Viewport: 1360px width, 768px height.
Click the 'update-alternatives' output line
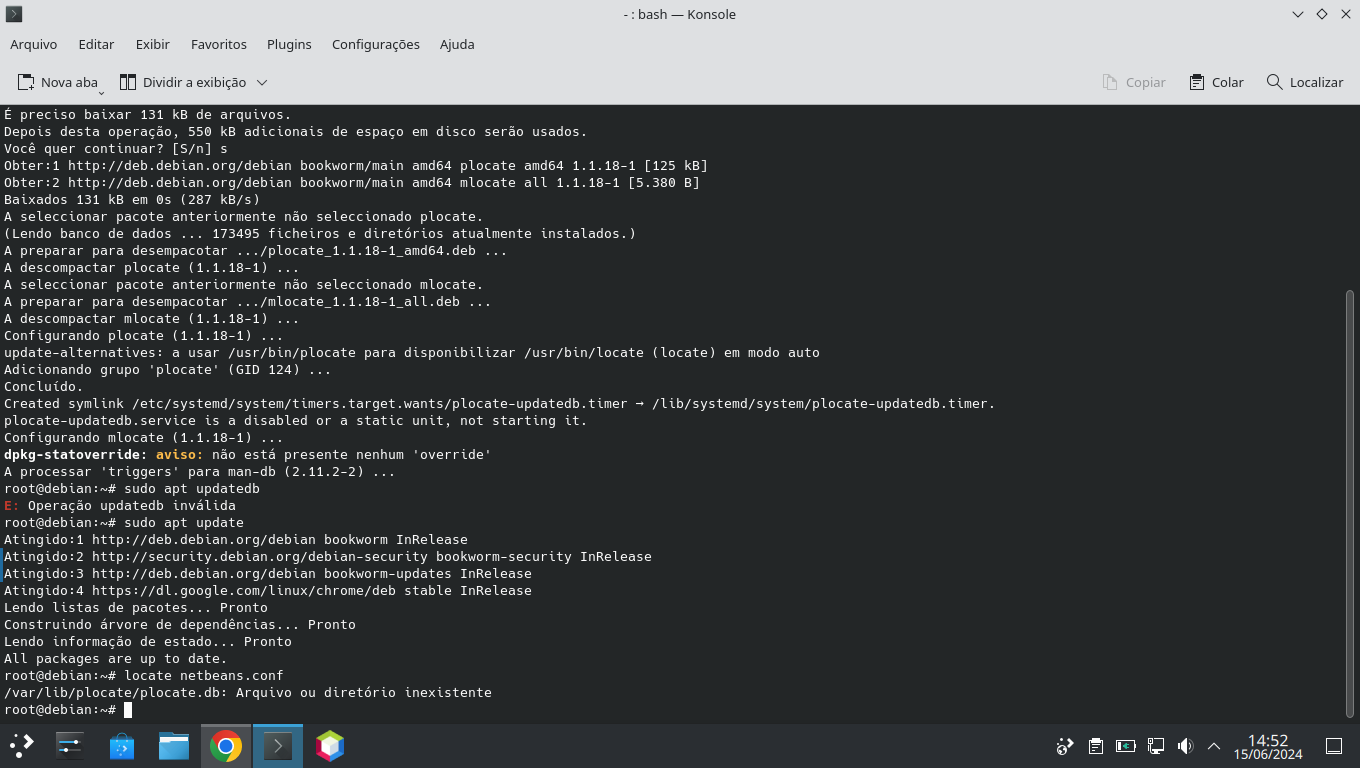[412, 352]
